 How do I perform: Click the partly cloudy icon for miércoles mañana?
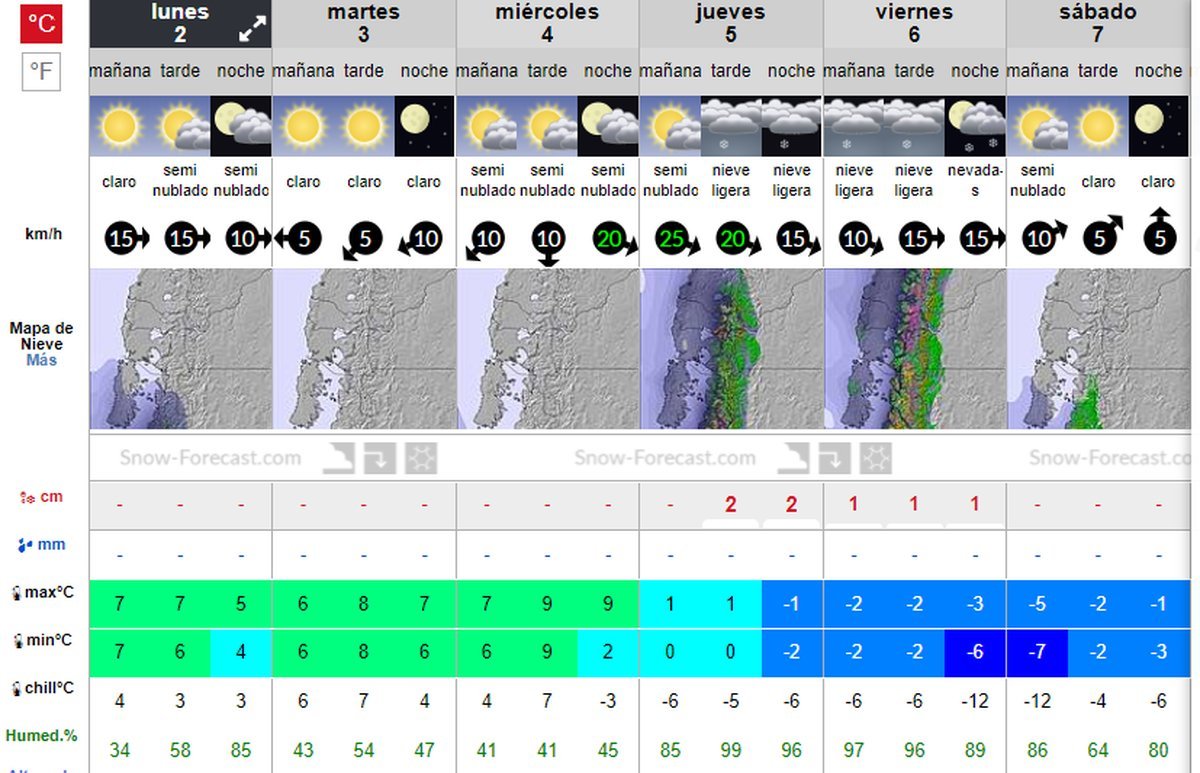click(486, 126)
